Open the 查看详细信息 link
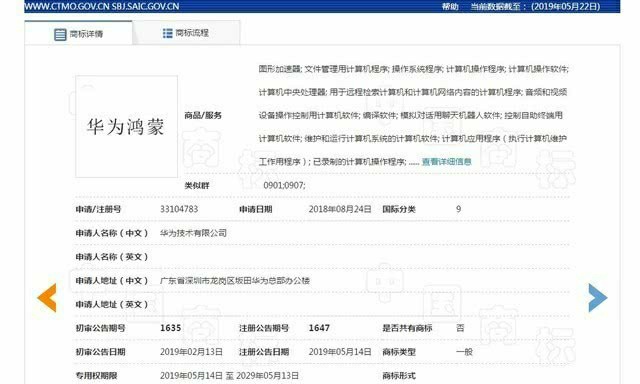 [x=447, y=162]
